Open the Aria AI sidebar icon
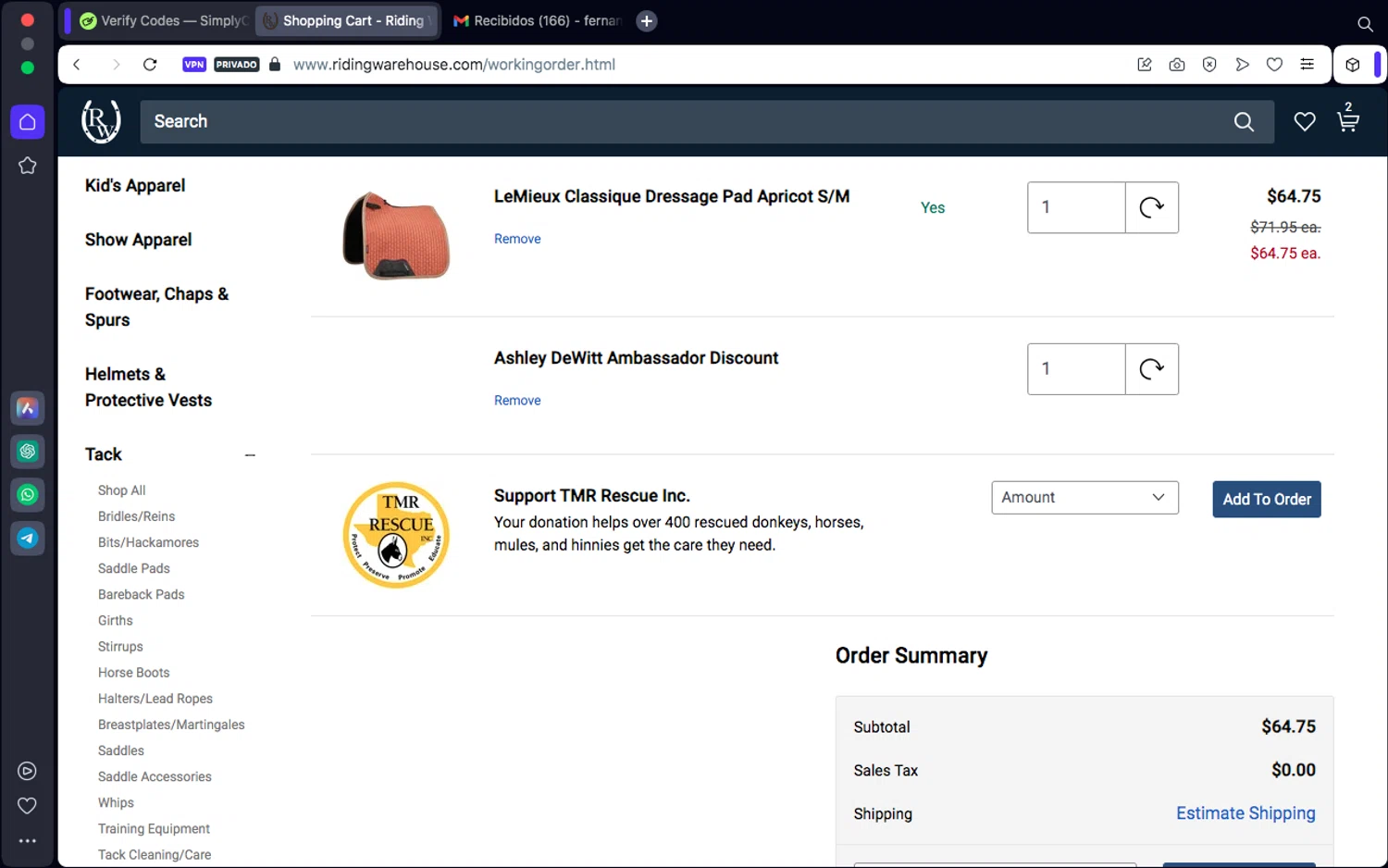Image resolution: width=1388 pixels, height=868 pixels. pyautogui.click(x=28, y=408)
